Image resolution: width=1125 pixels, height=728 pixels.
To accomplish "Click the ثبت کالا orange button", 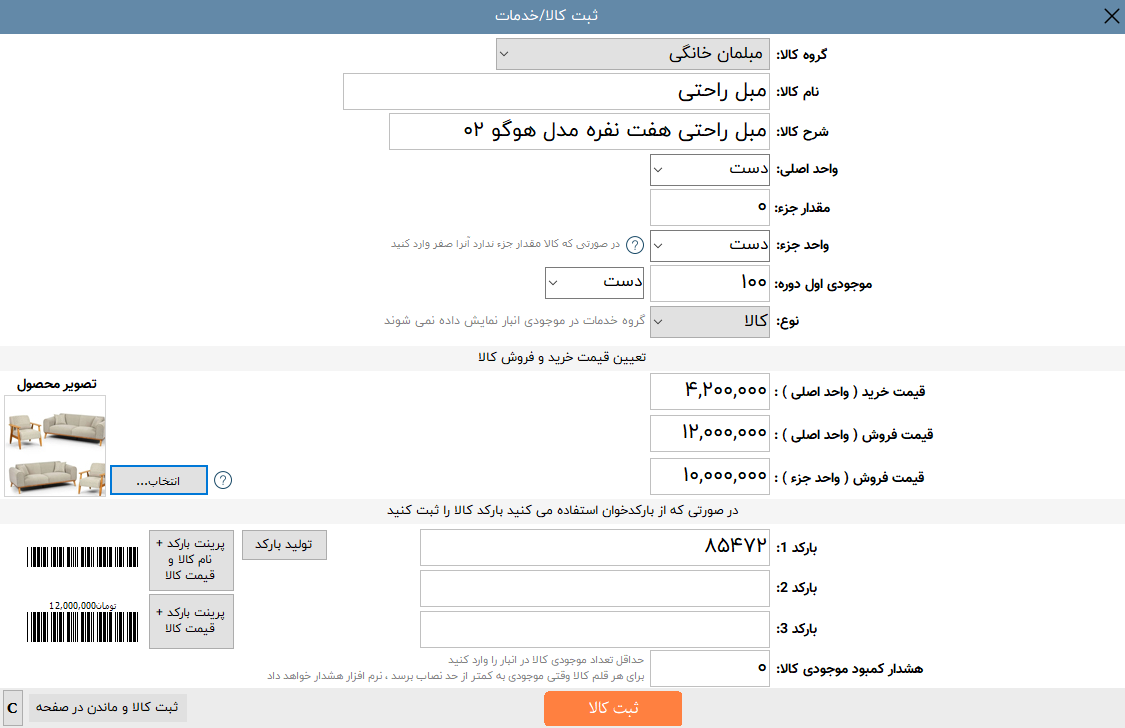I will (x=613, y=708).
